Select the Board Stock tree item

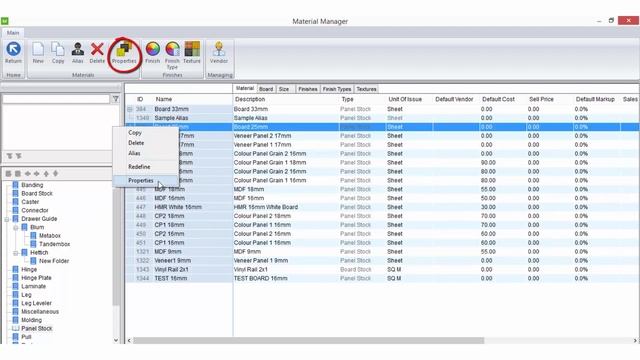coord(37,193)
